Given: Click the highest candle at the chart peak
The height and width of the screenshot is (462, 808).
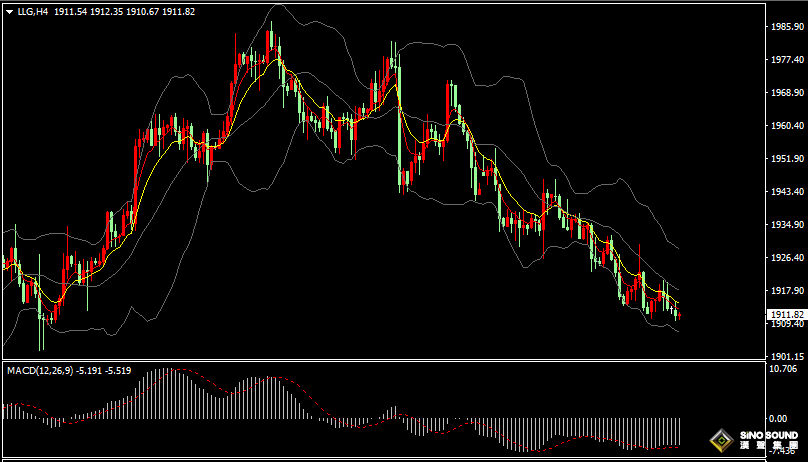Looking at the screenshot, I should [270, 40].
